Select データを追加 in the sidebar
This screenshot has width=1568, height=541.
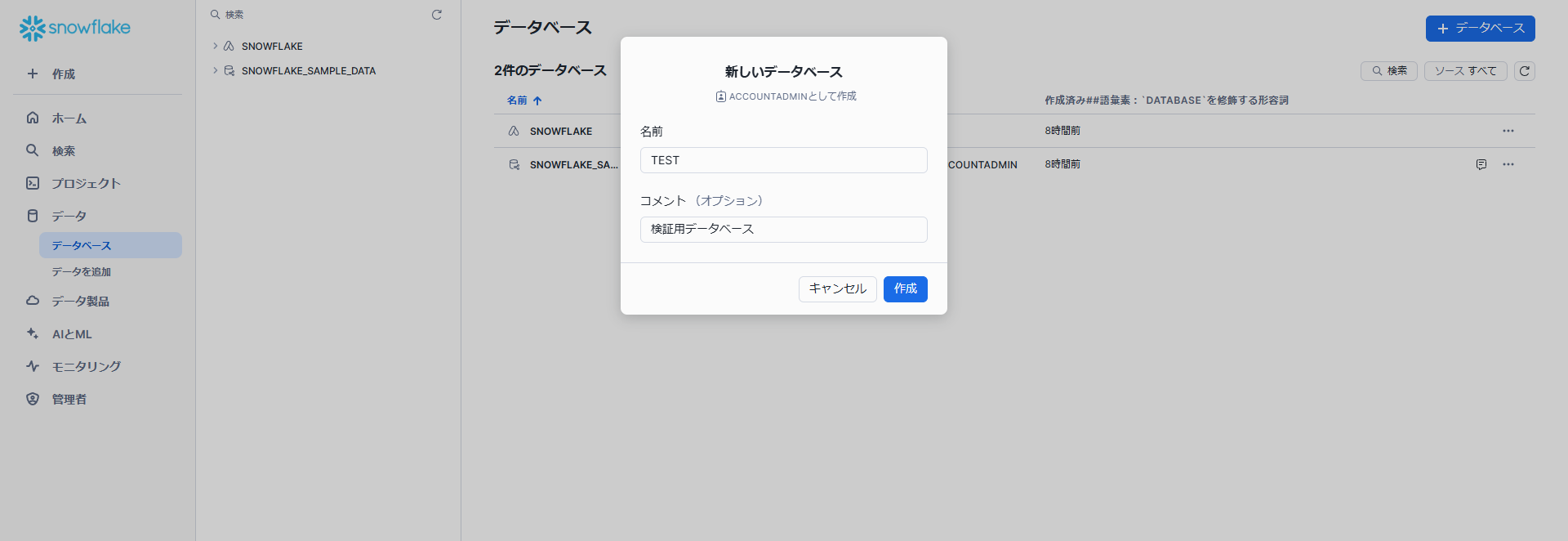(81, 271)
